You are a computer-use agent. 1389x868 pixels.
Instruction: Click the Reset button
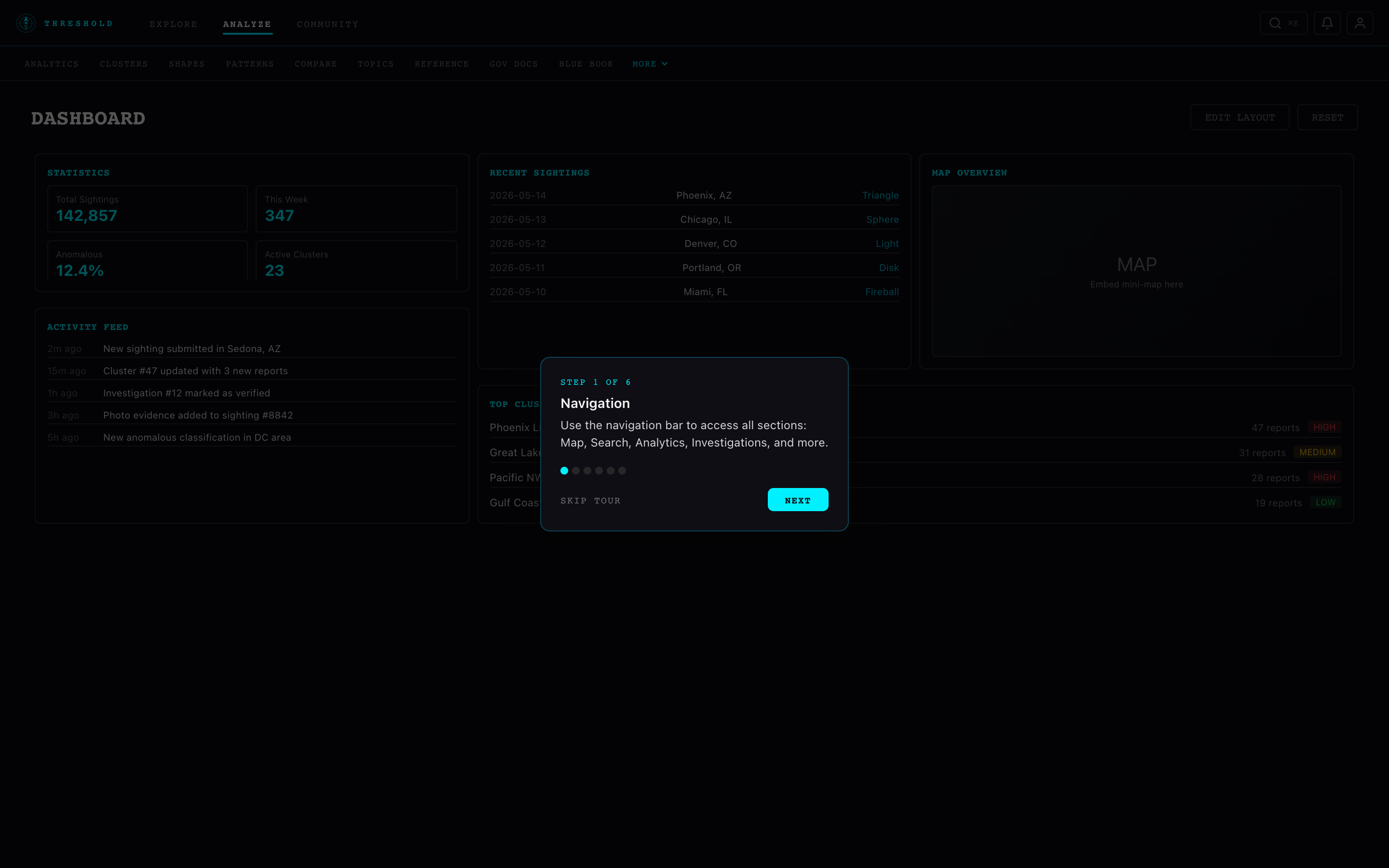click(1327, 117)
